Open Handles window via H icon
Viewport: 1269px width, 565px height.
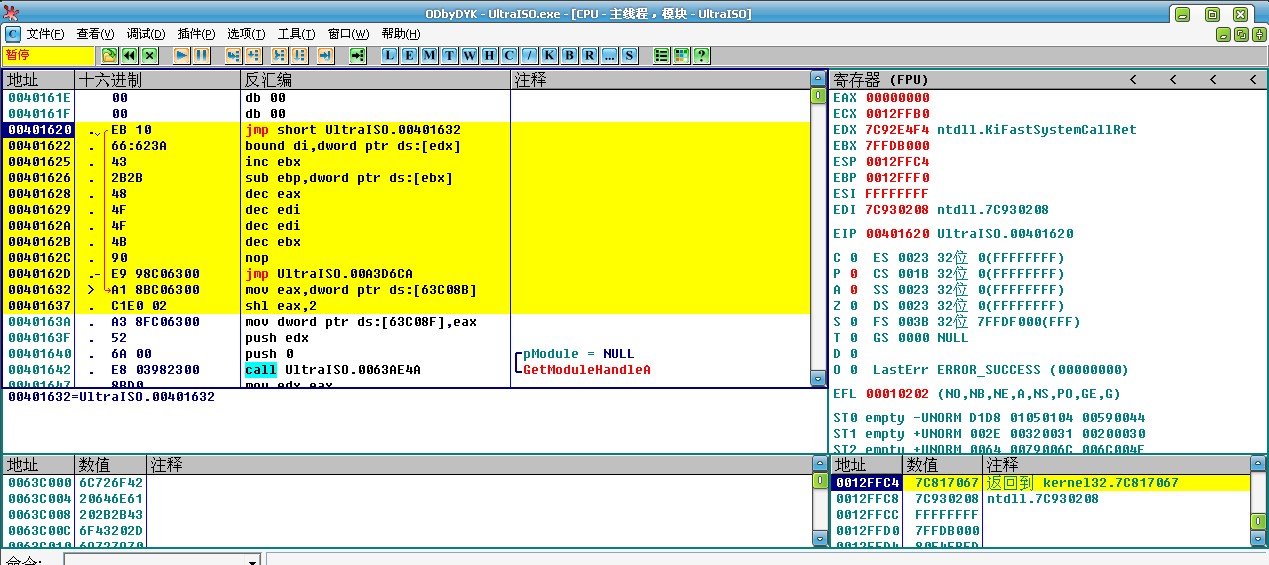(x=489, y=55)
